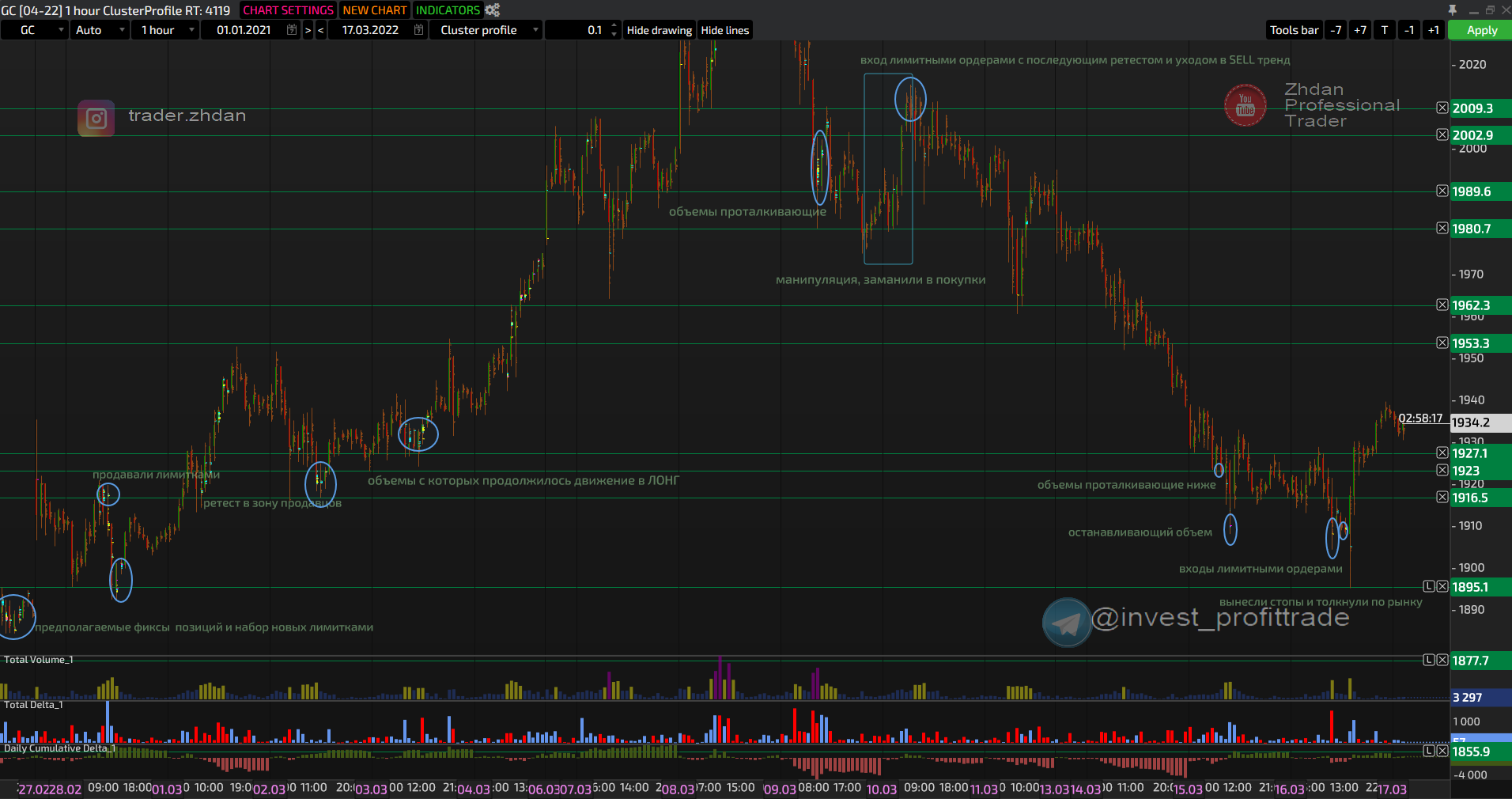
Task: Click the -7 days shift button
Action: (1336, 30)
